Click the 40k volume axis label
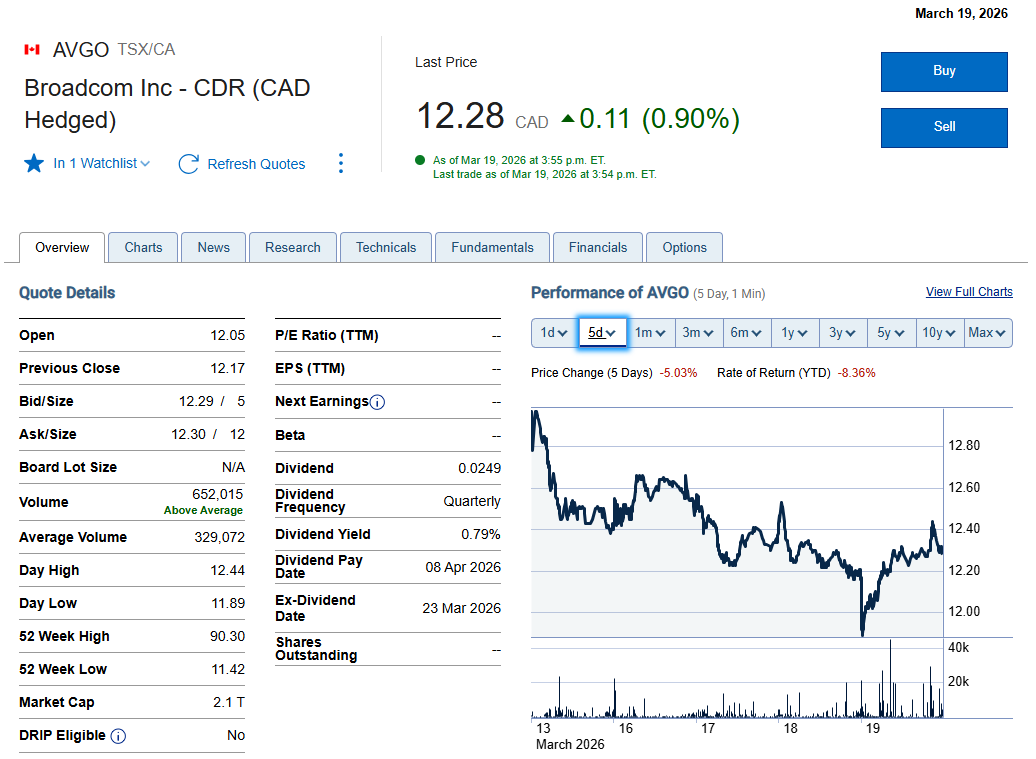 pos(959,648)
